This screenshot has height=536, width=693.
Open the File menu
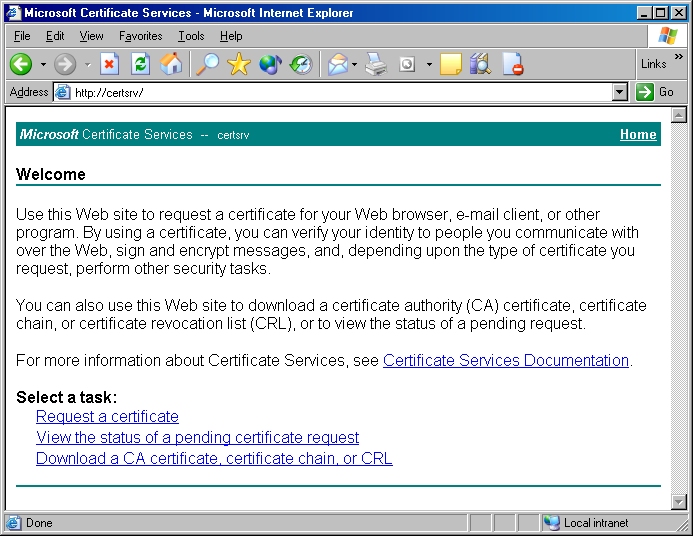(22, 36)
